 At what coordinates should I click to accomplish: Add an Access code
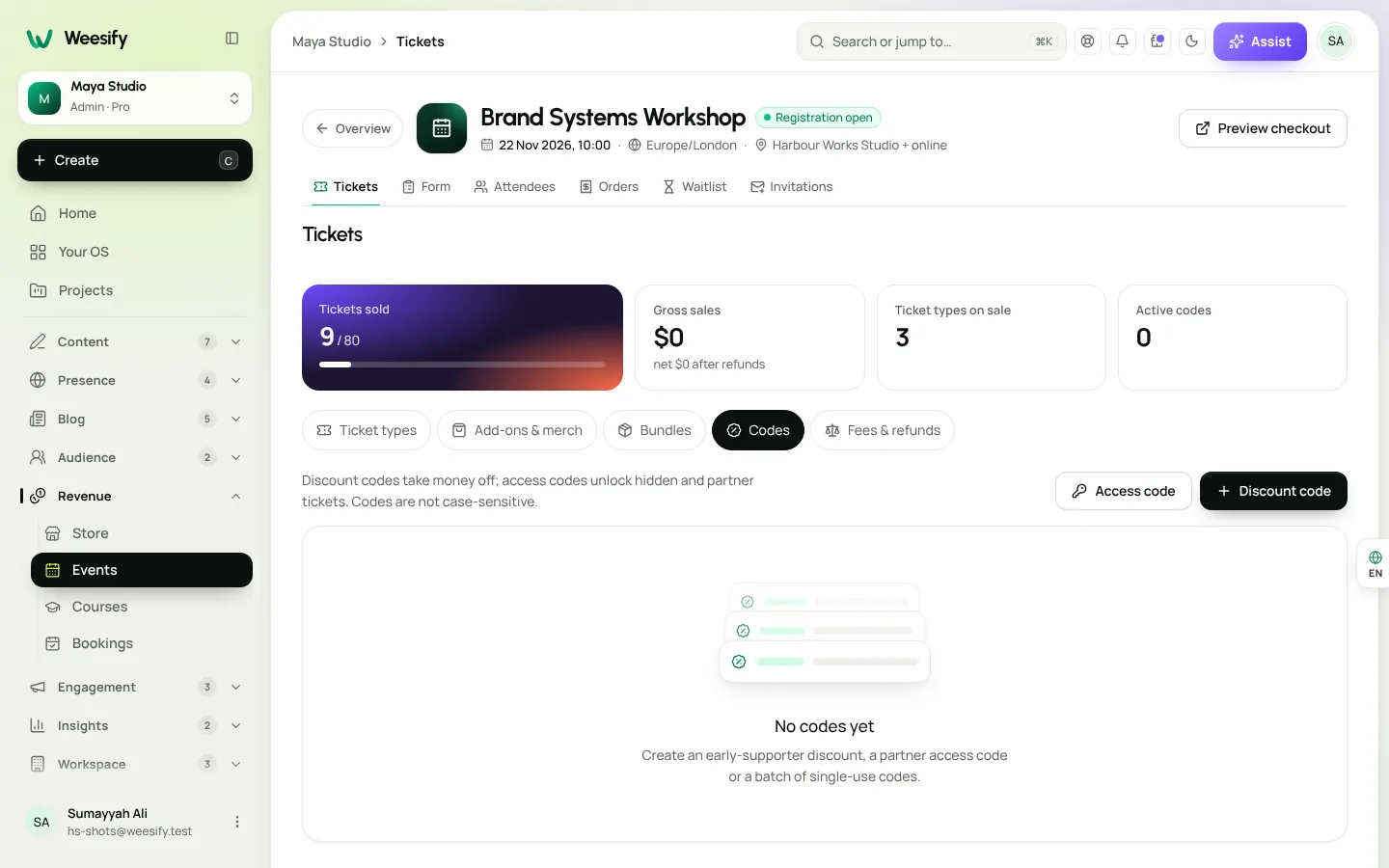(1124, 491)
